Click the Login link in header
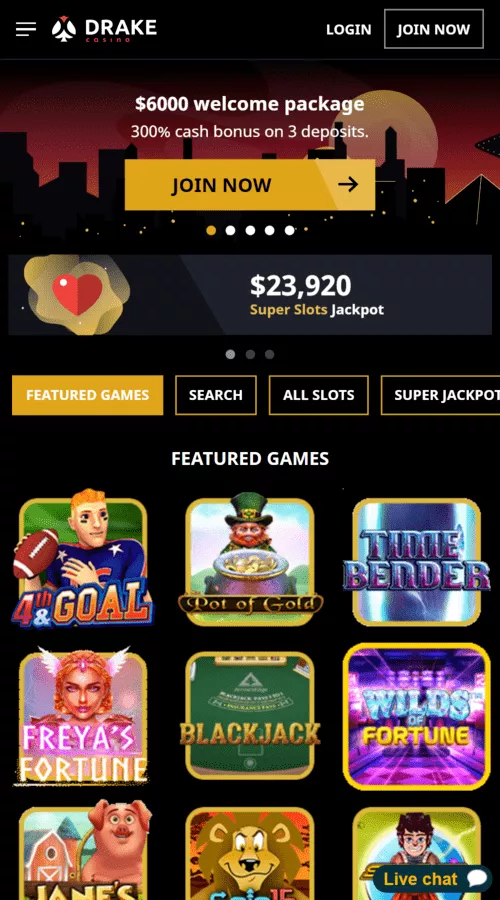500x900 pixels. [348, 29]
